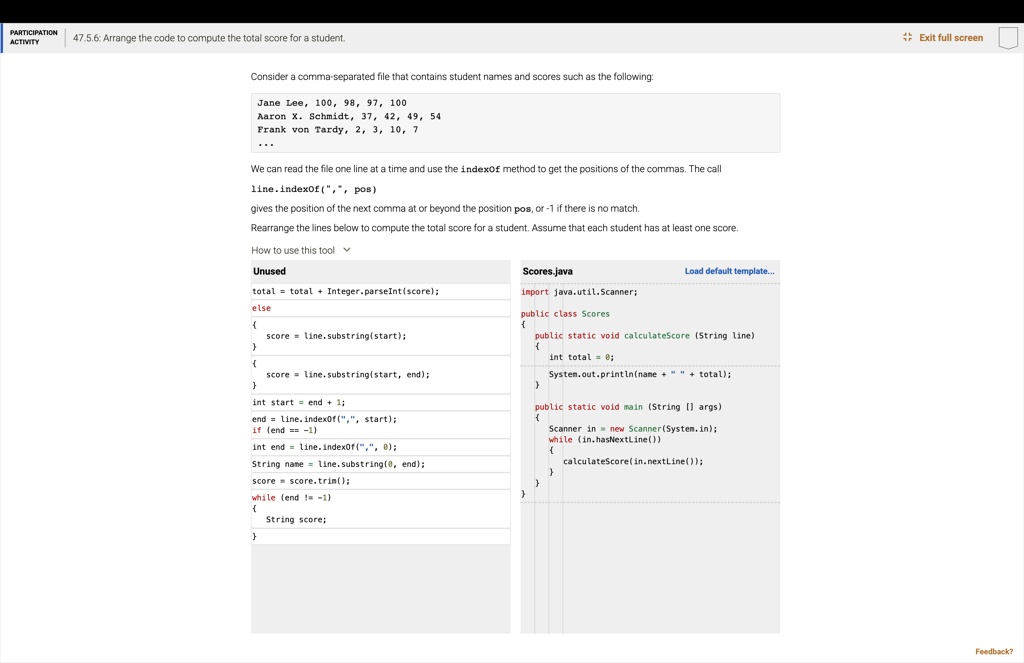This screenshot has height=663, width=1024.
Task: Collapse the How to use this tool chevron
Action: (345, 249)
